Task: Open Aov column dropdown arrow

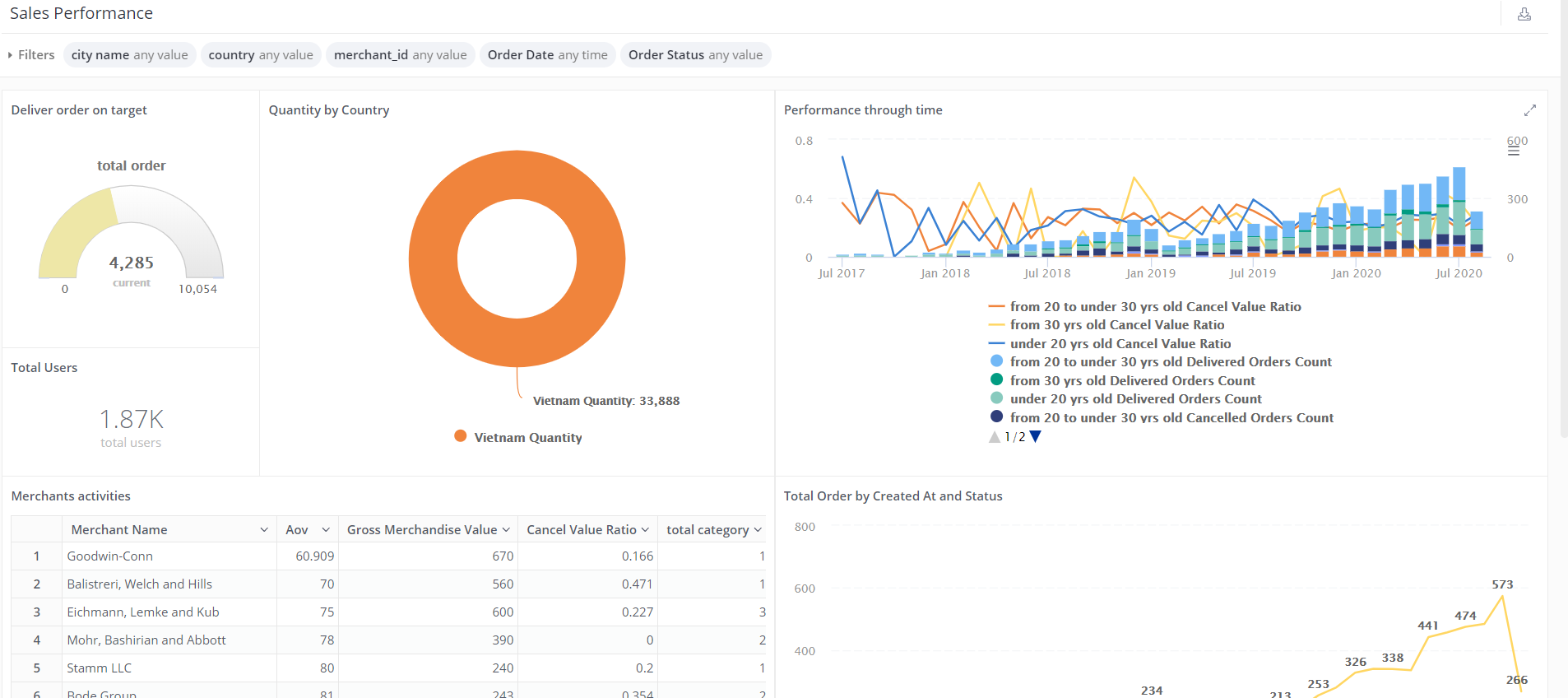Action: [x=326, y=530]
